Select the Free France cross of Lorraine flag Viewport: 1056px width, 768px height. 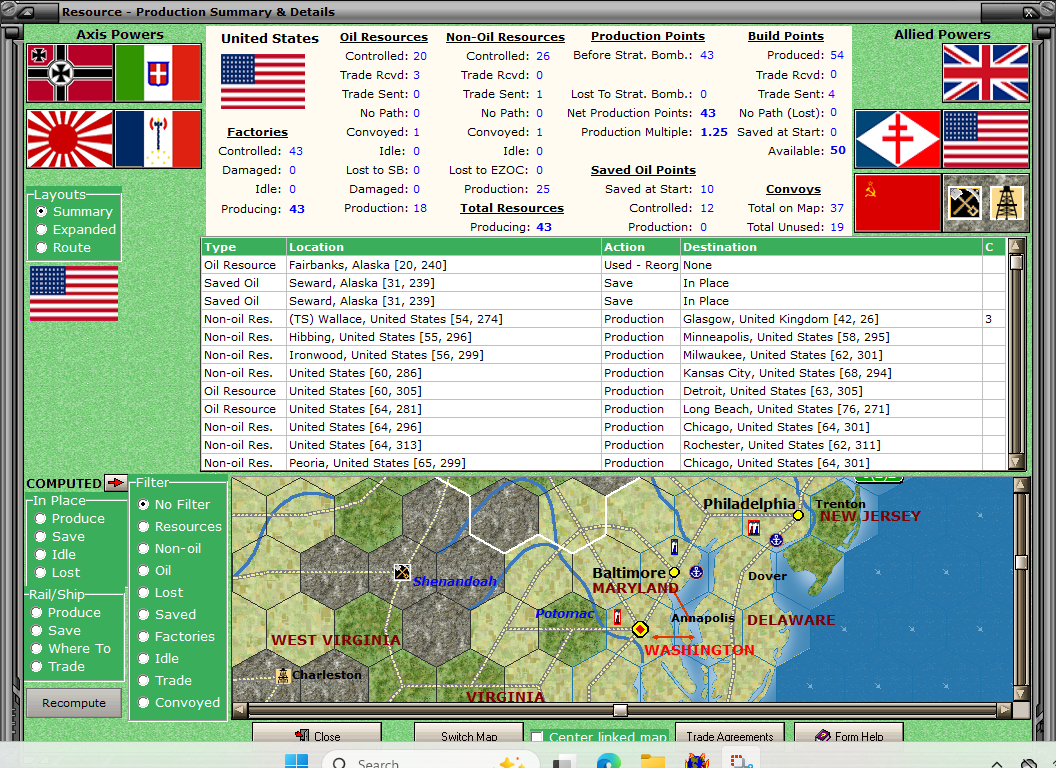pos(898,139)
